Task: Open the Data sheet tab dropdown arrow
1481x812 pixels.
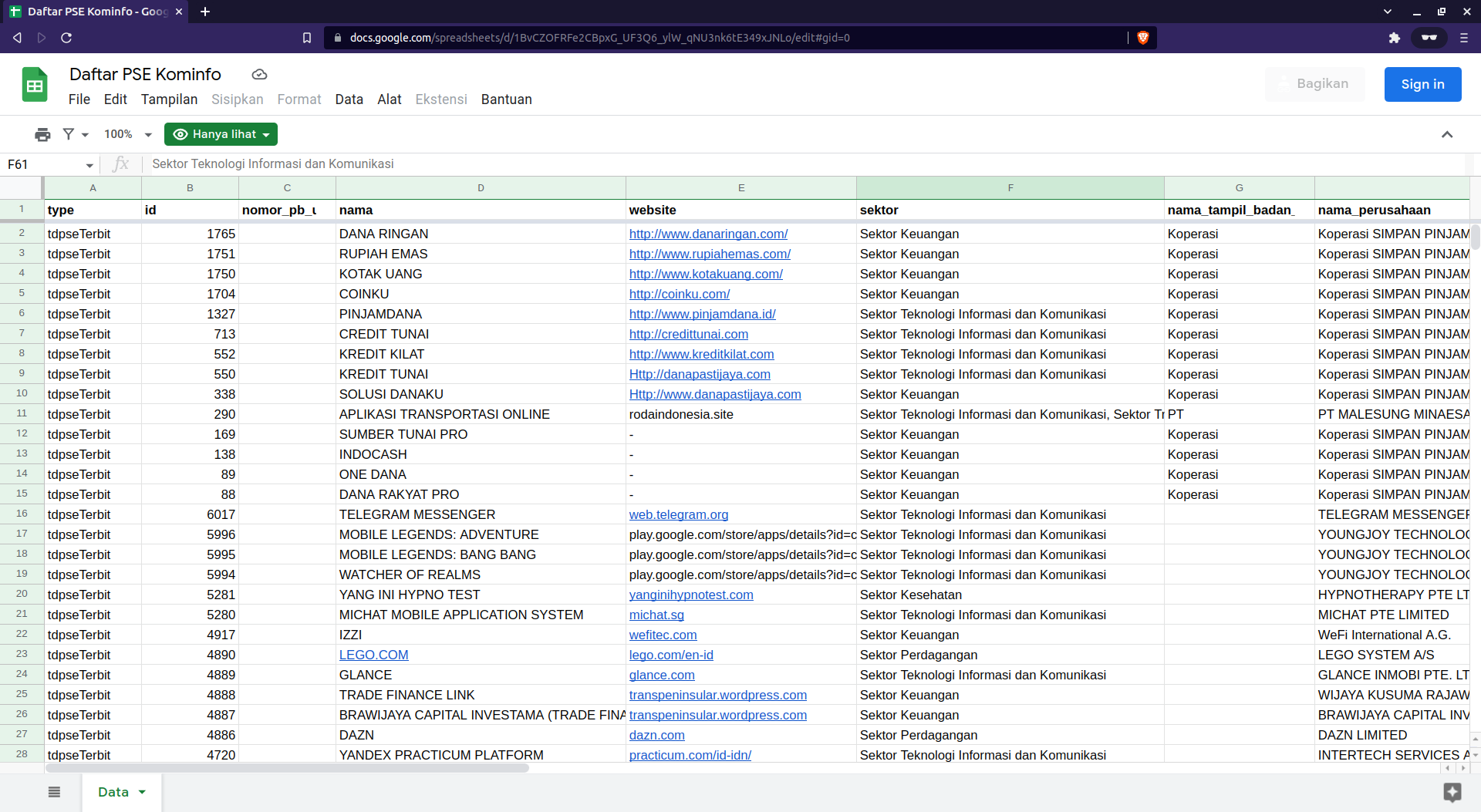Action: pos(142,792)
